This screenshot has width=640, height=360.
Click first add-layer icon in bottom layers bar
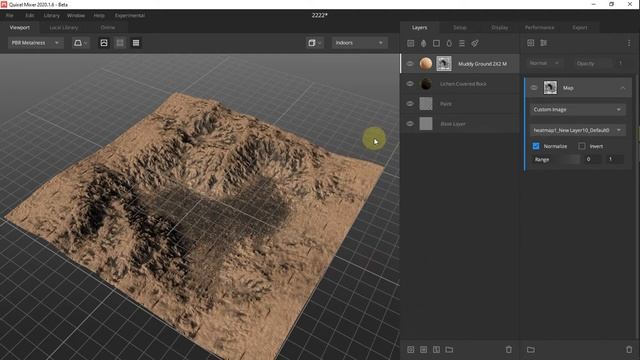[x=411, y=349]
